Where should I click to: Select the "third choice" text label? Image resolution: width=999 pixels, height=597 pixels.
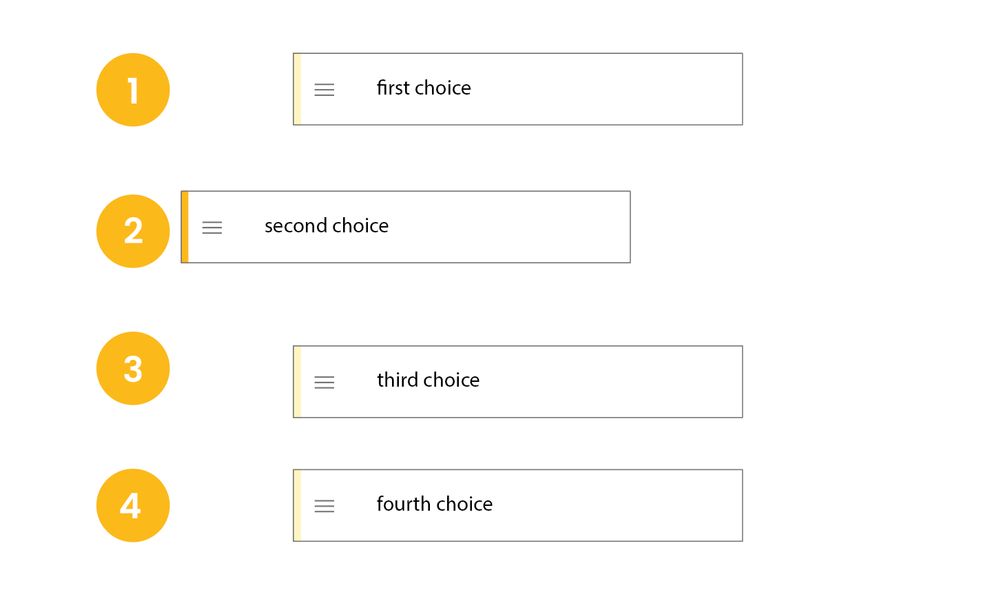tap(428, 380)
